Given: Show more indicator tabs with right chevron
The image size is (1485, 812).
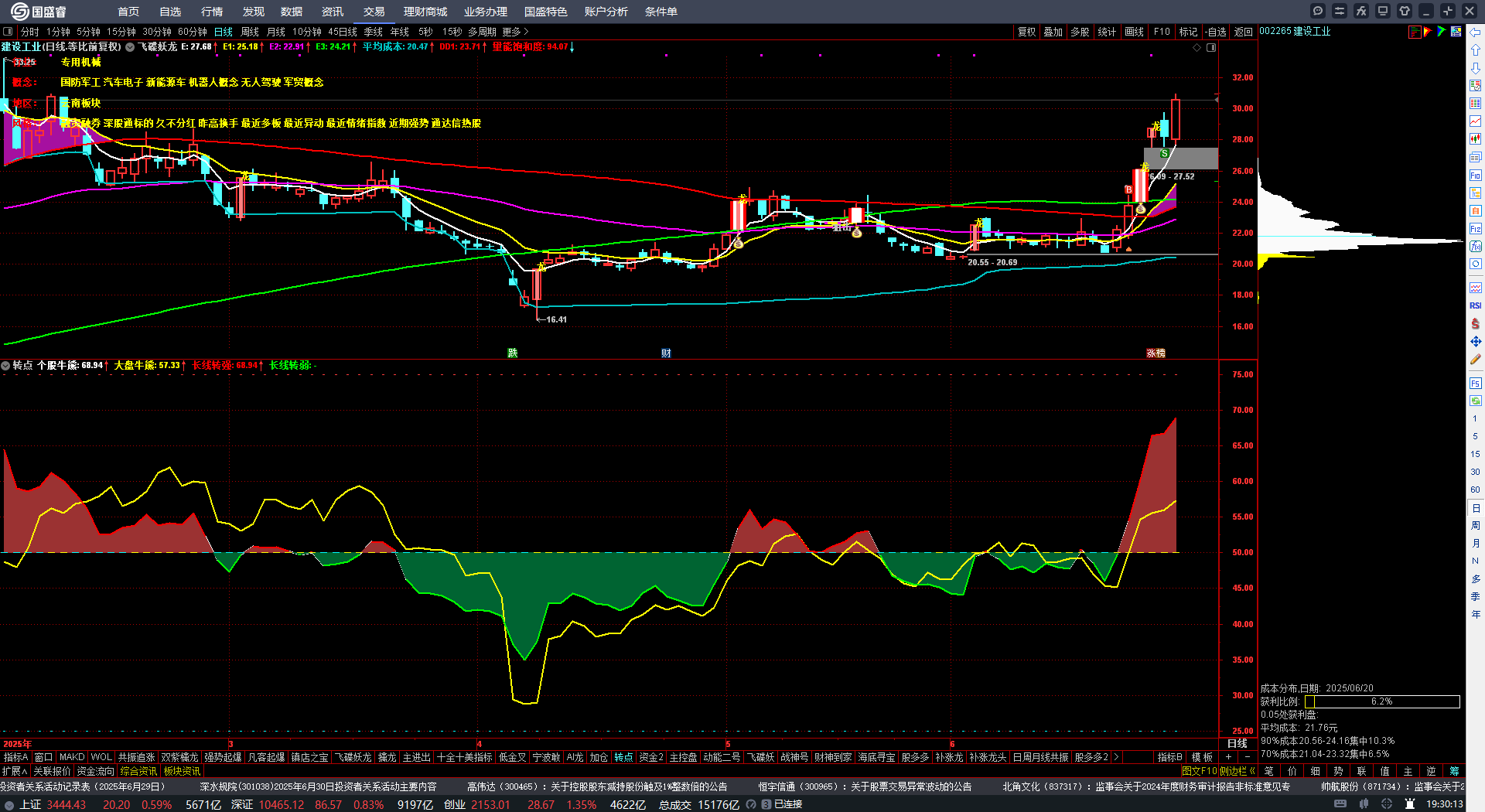Looking at the screenshot, I should click(x=1116, y=757).
